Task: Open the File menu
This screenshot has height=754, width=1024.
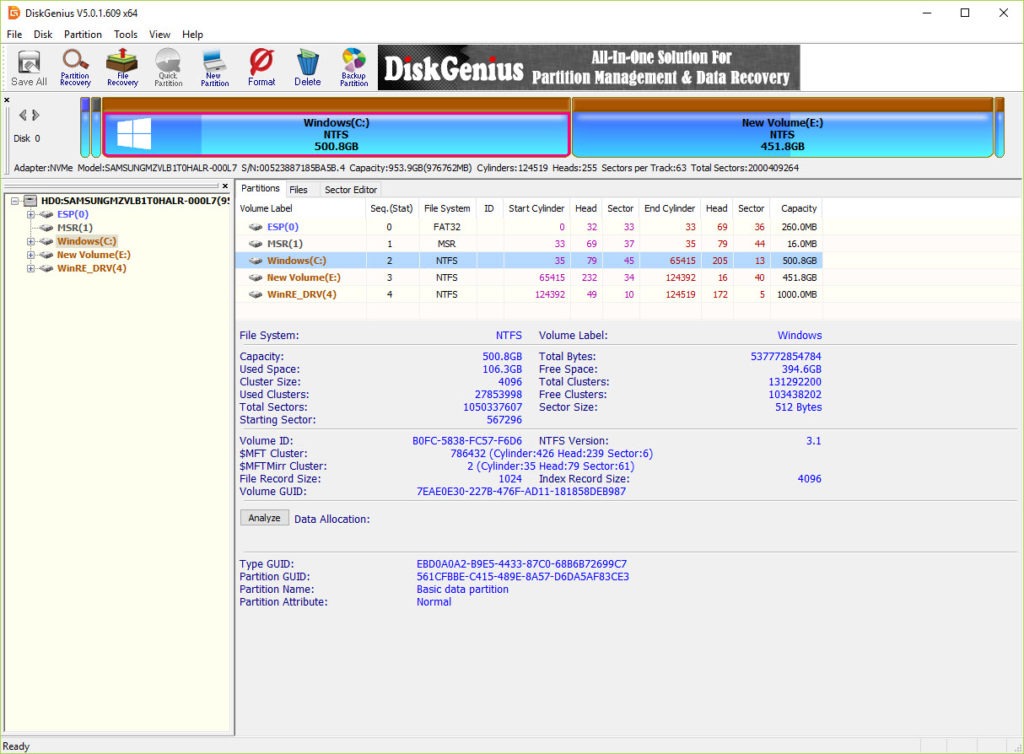Action: click(x=14, y=35)
